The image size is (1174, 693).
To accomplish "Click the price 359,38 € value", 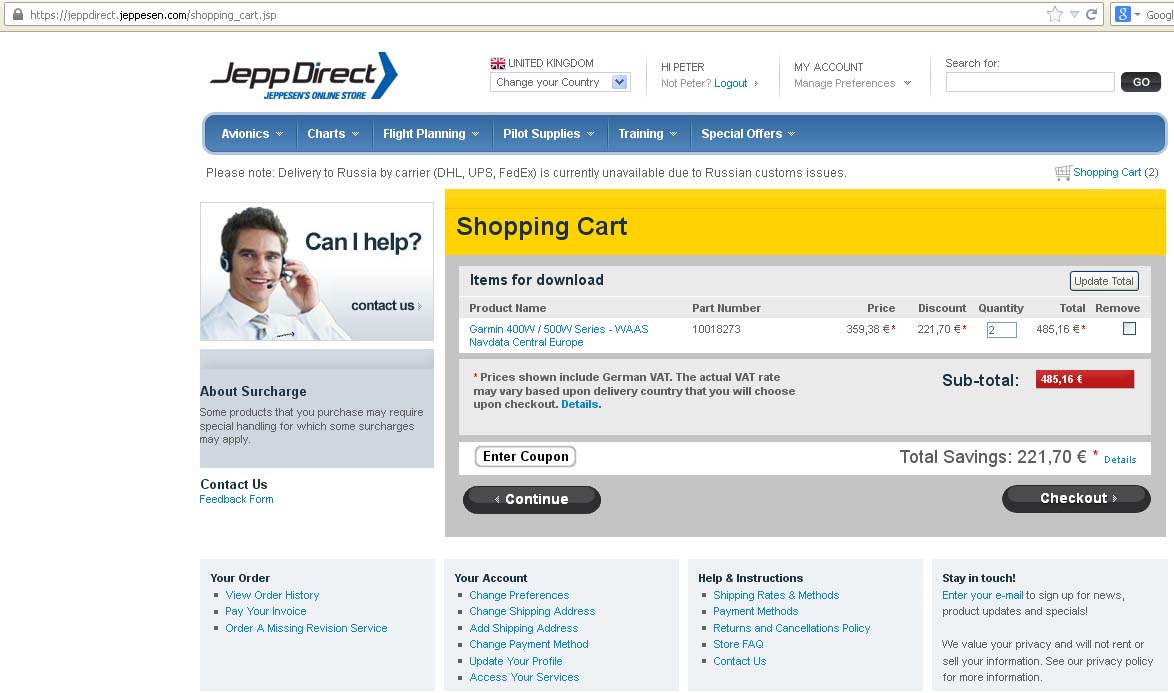I will 868,329.
